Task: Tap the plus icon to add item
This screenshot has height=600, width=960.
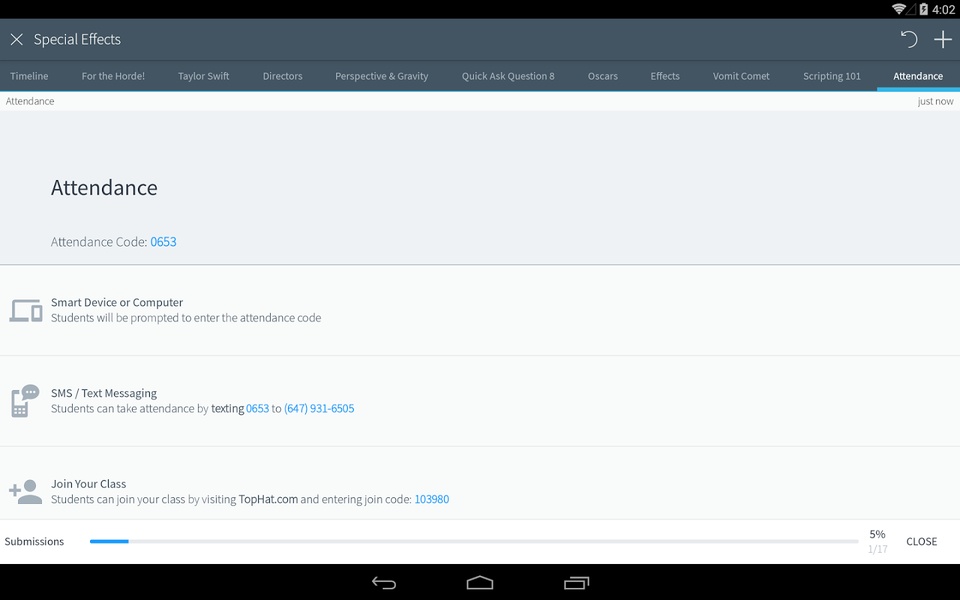Action: 943,40
